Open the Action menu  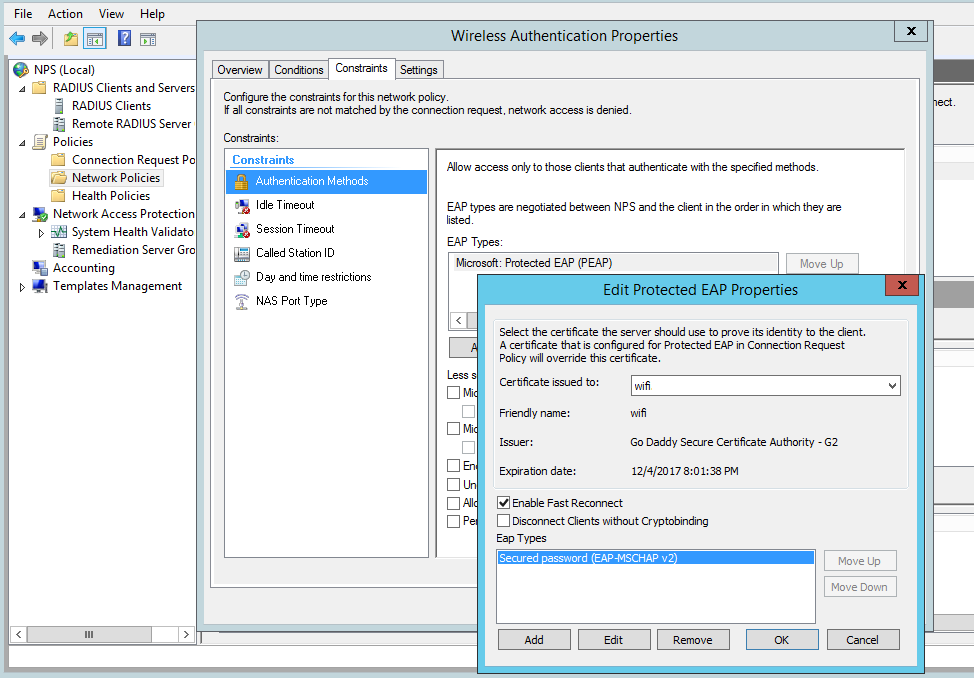tap(65, 14)
